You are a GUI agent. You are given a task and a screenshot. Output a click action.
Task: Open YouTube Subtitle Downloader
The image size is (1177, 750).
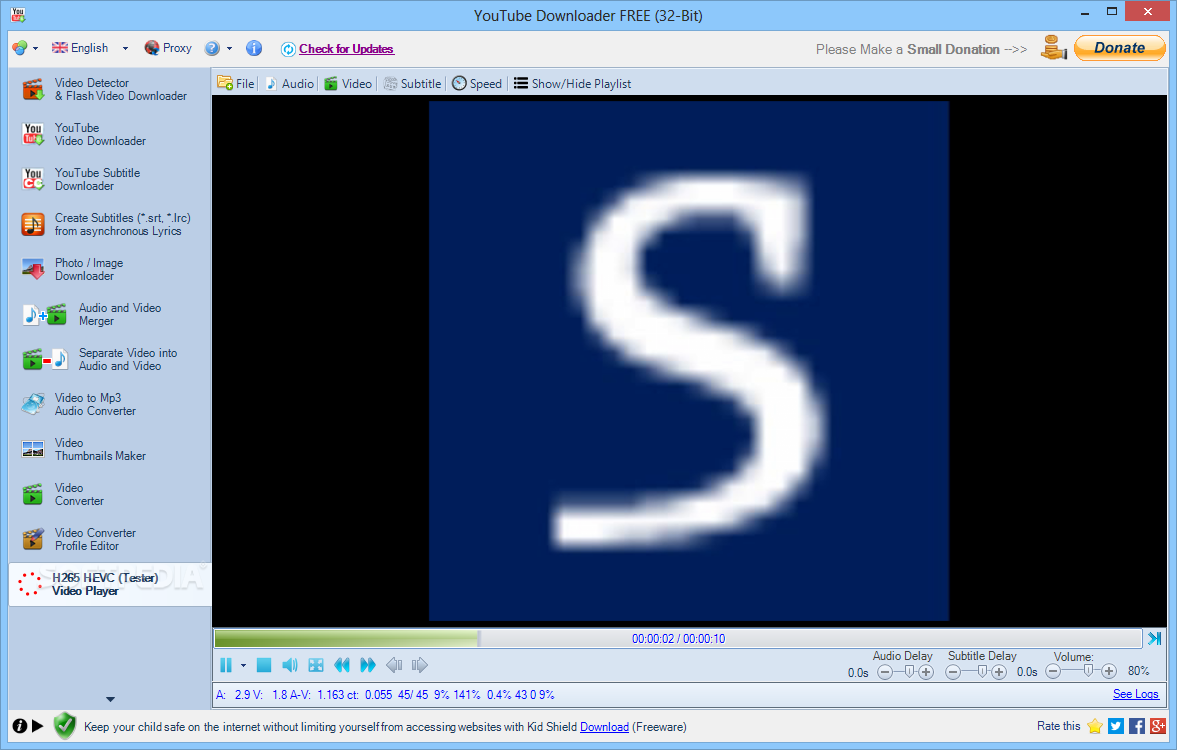coord(109,179)
